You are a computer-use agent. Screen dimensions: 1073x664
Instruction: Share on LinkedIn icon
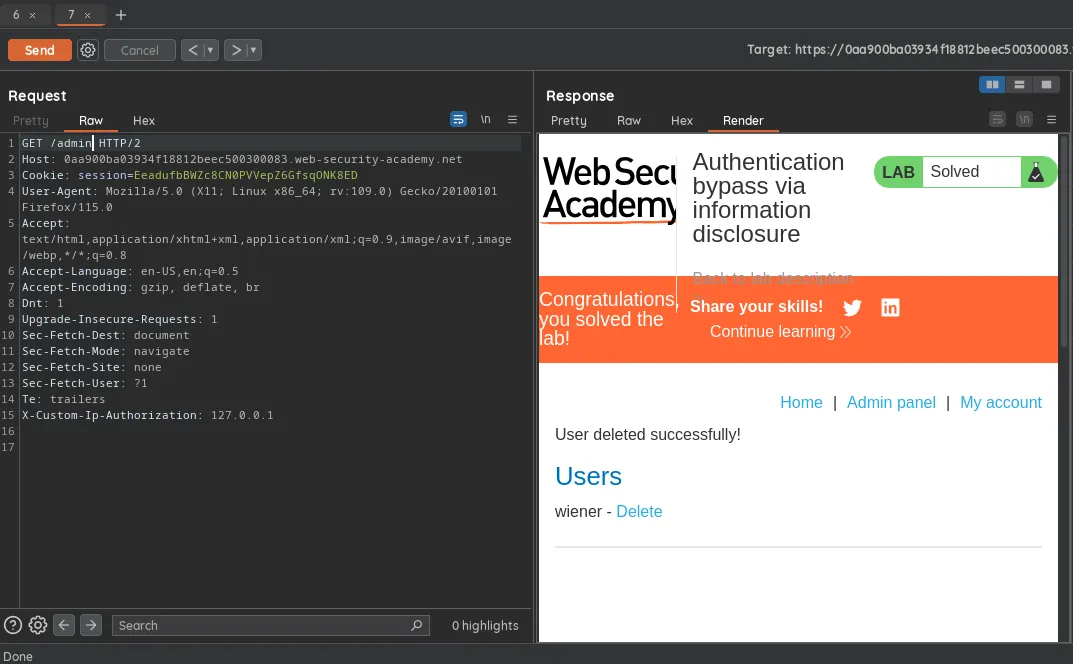(x=890, y=307)
